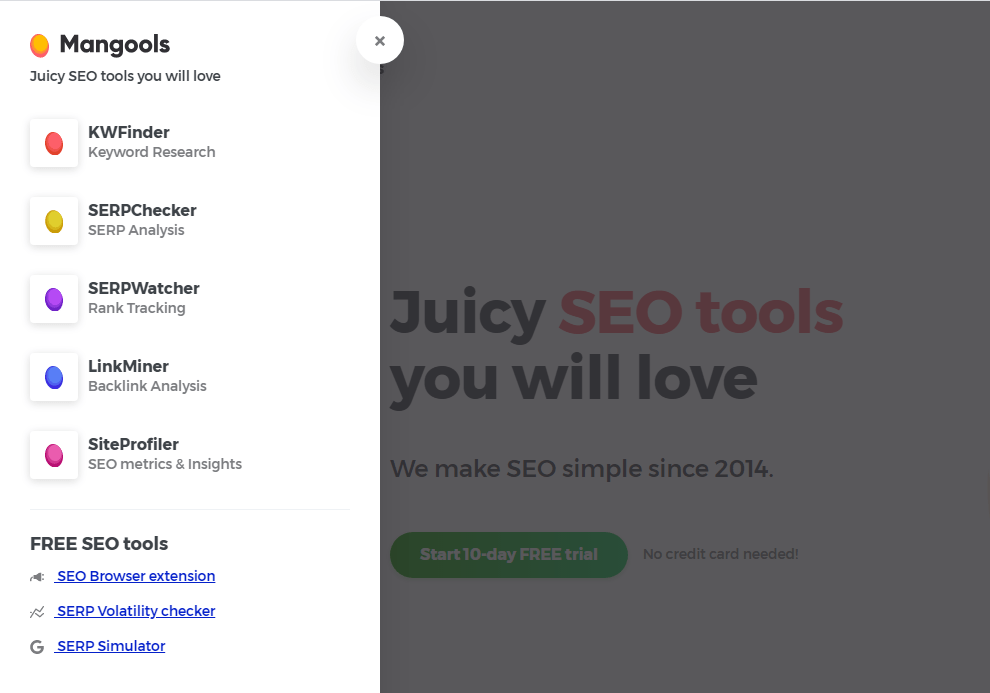990x693 pixels.
Task: Open SiteProfiler SEO metrics & Insights entry
Action: pos(164,454)
